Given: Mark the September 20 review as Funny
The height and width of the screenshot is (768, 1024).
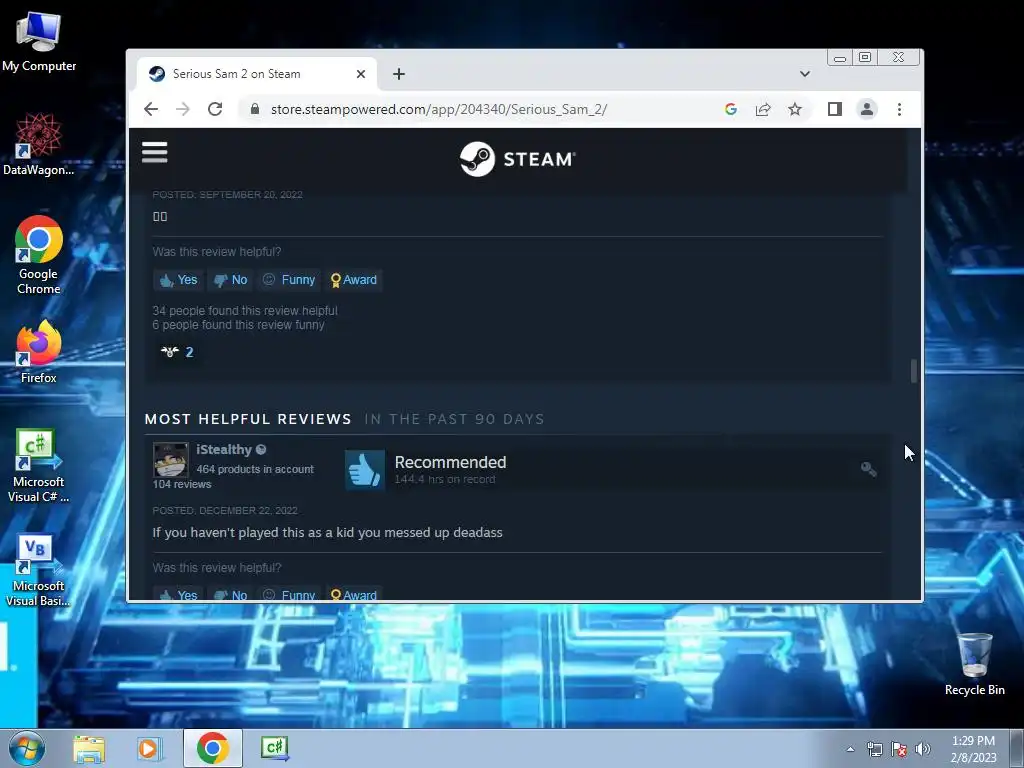Looking at the screenshot, I should [x=289, y=280].
